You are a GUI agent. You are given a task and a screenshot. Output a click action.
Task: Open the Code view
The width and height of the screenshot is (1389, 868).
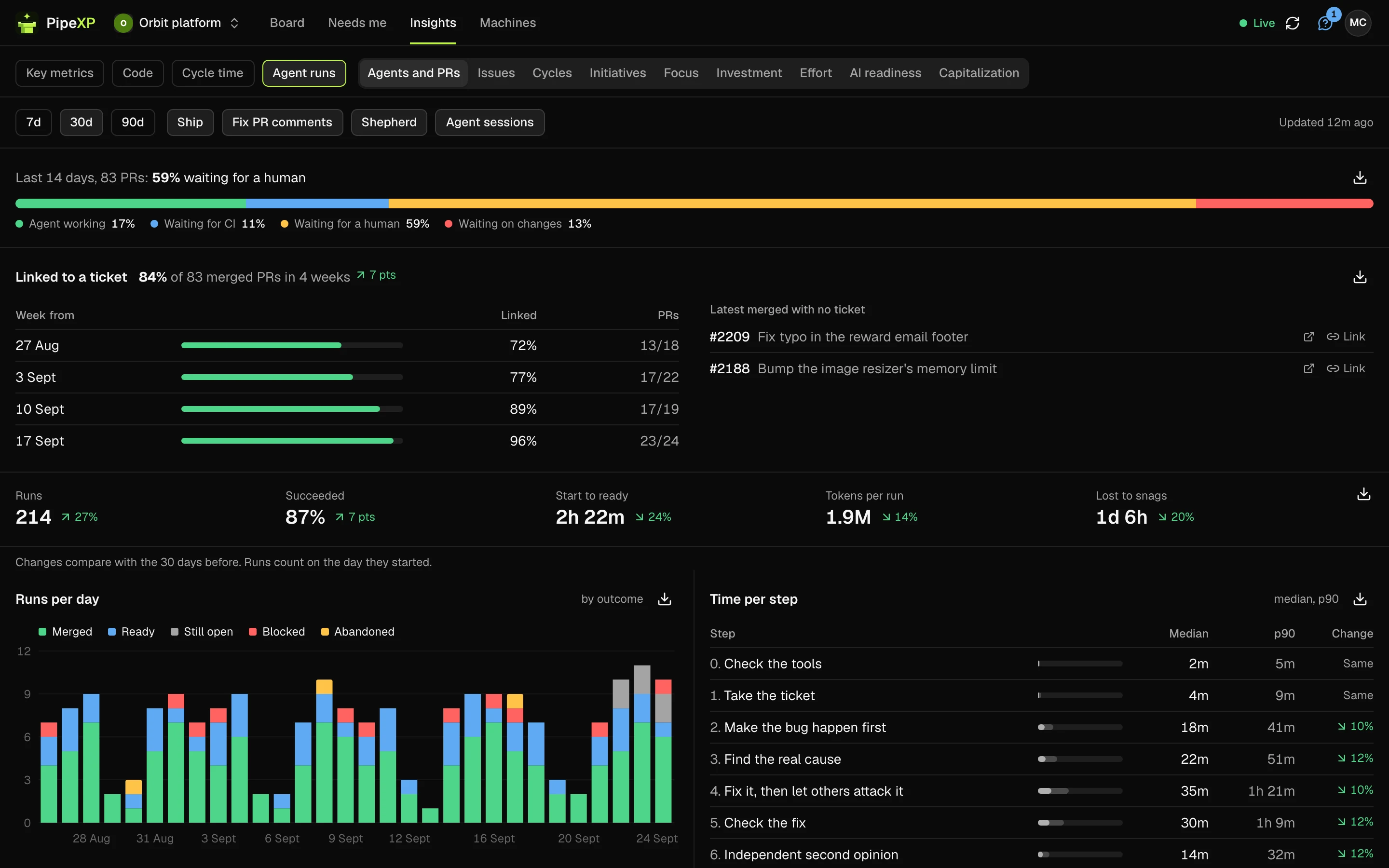pos(138,73)
